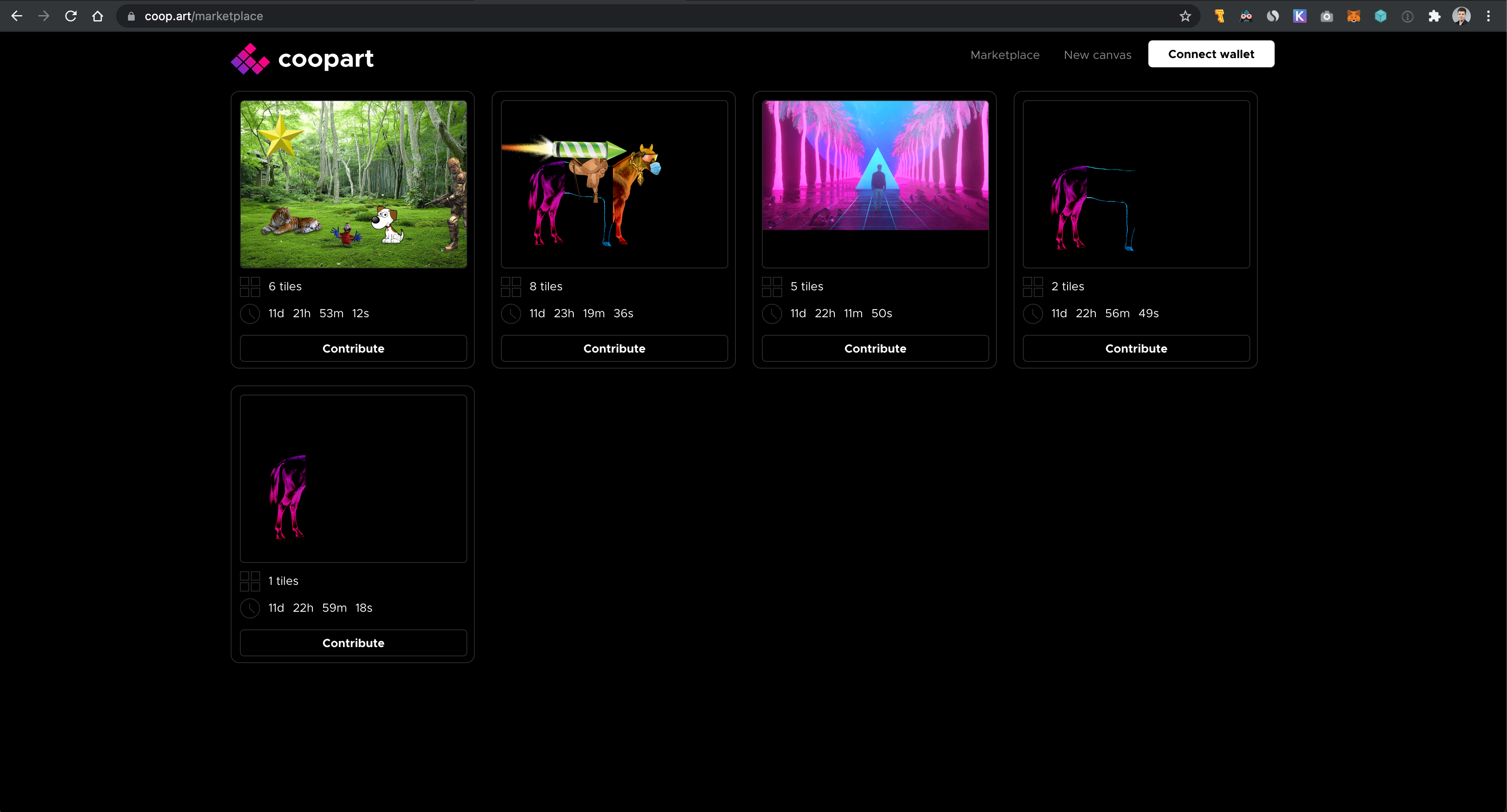Open the forest canvas thumbnail
Screen dimensions: 1507x812
tap(353, 184)
